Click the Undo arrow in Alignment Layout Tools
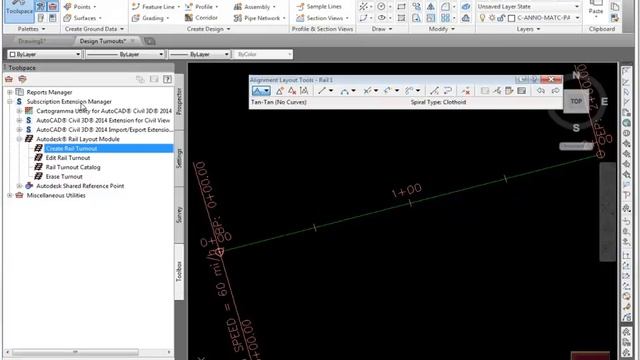 click(541, 91)
